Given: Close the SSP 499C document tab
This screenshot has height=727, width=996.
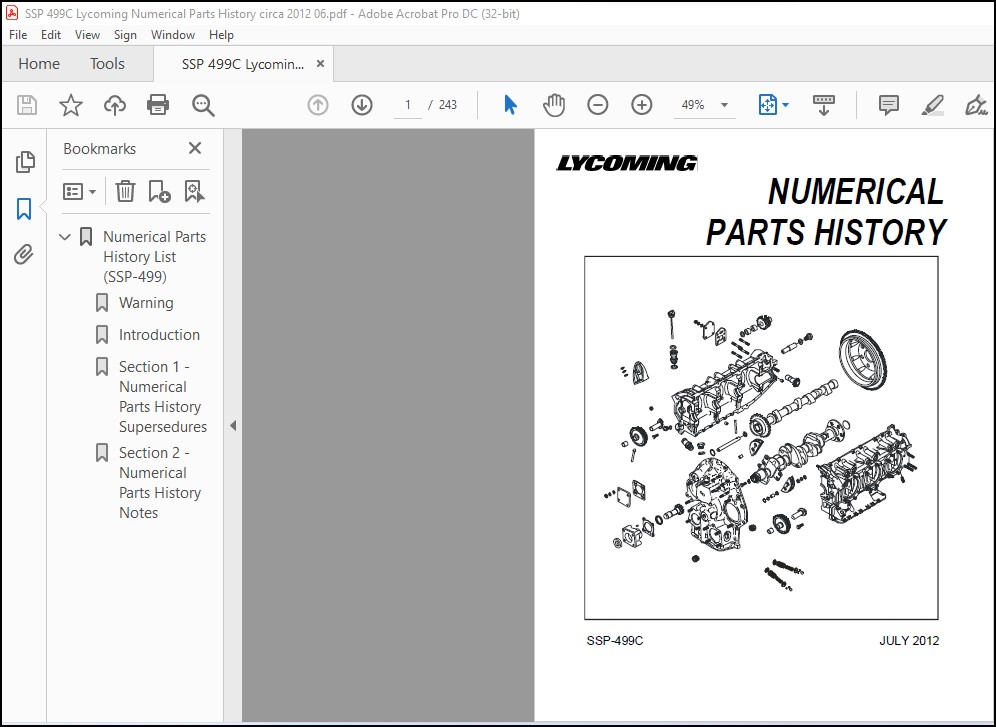Looking at the screenshot, I should 320,63.
